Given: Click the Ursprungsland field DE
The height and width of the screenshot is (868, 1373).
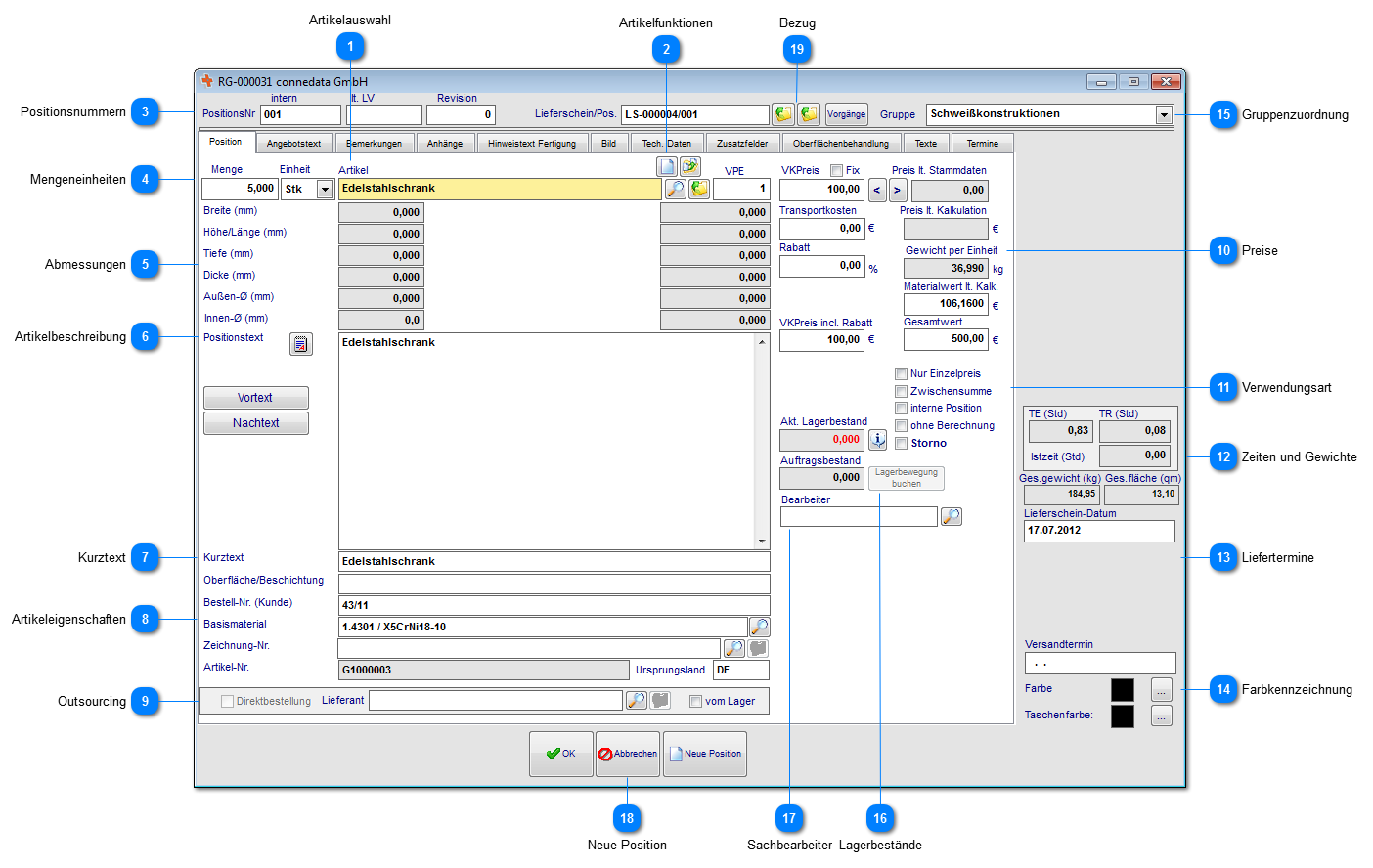Looking at the screenshot, I should pos(740,670).
